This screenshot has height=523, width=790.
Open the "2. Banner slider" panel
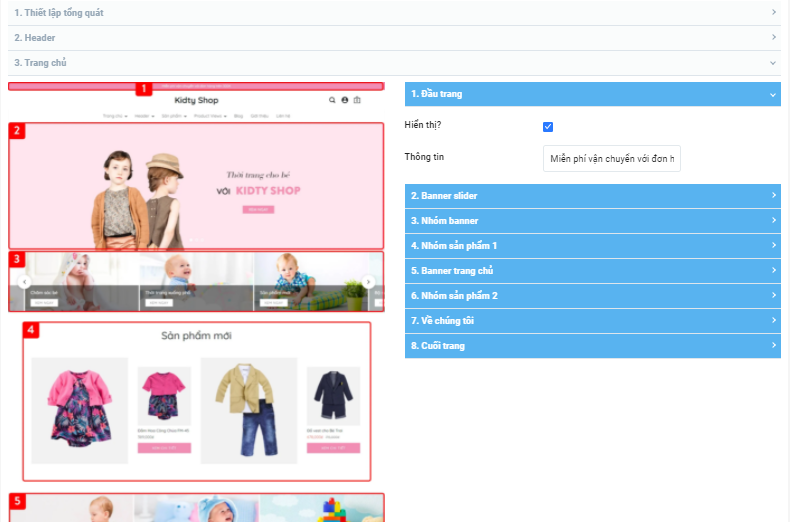pos(592,195)
